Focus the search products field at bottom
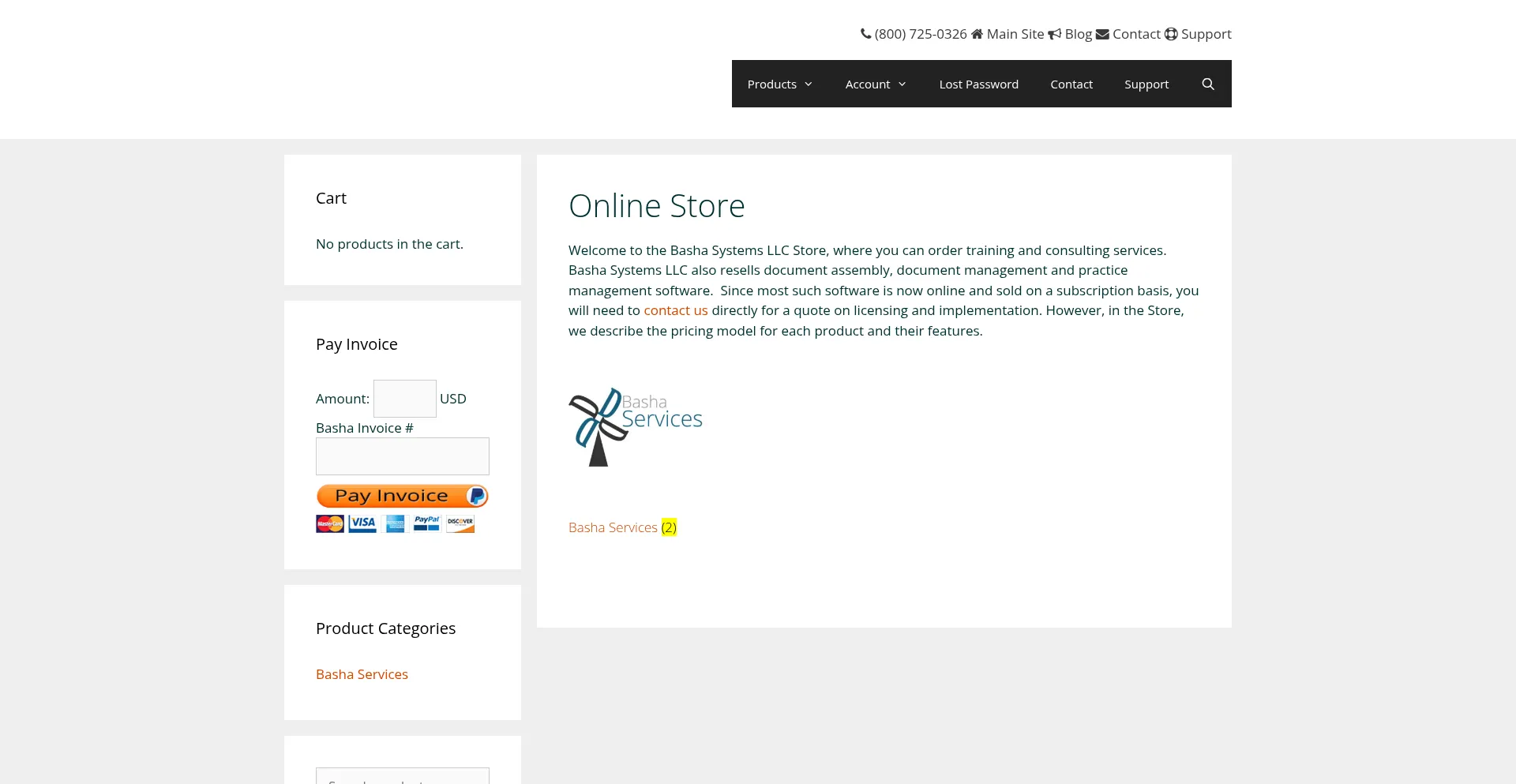The width and height of the screenshot is (1516, 784). click(403, 776)
